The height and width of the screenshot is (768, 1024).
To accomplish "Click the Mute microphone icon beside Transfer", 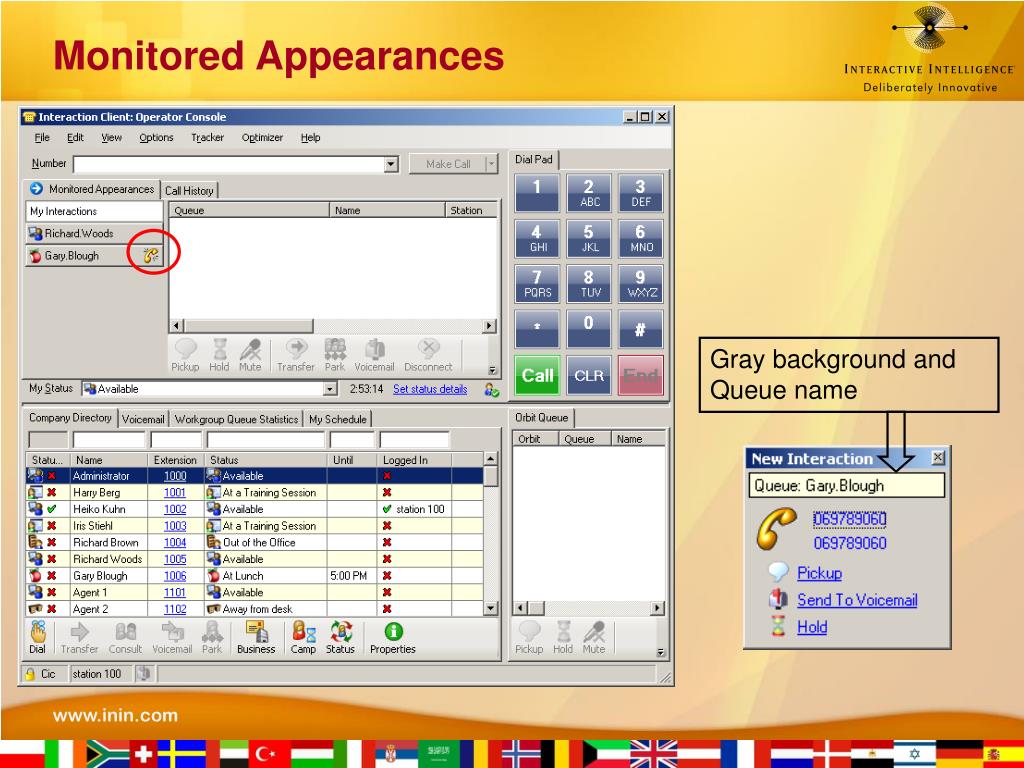I will click(250, 350).
